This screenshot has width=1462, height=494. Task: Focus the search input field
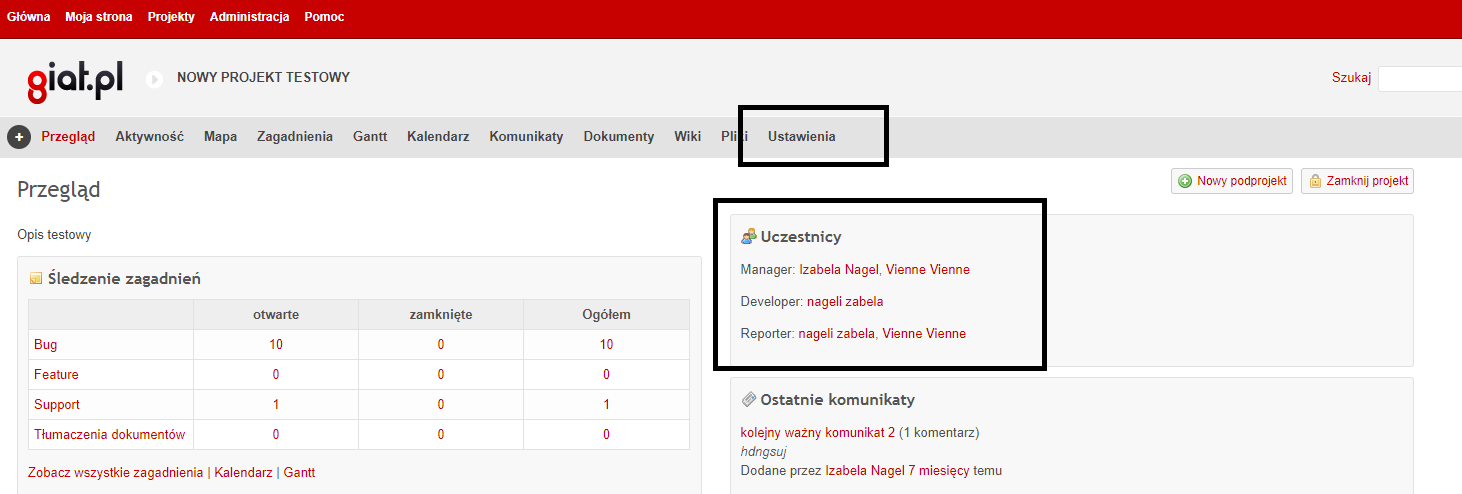[x=1420, y=79]
